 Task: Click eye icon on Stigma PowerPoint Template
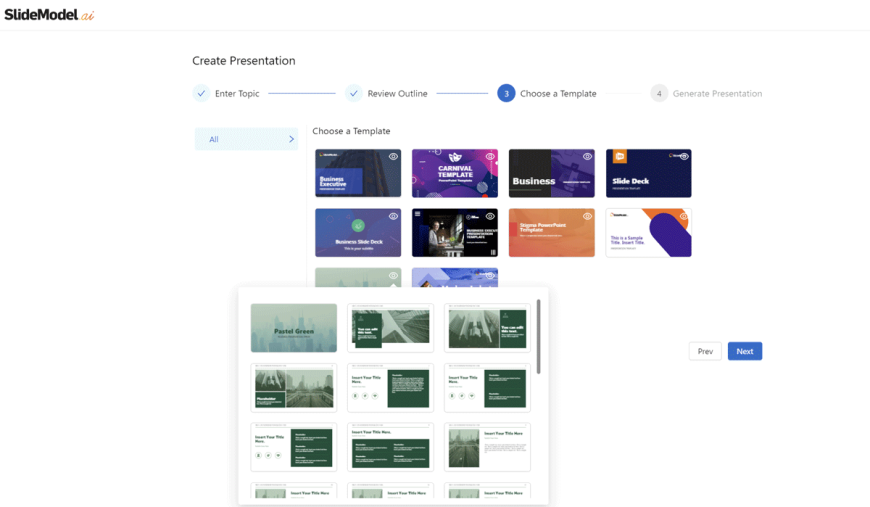587,216
